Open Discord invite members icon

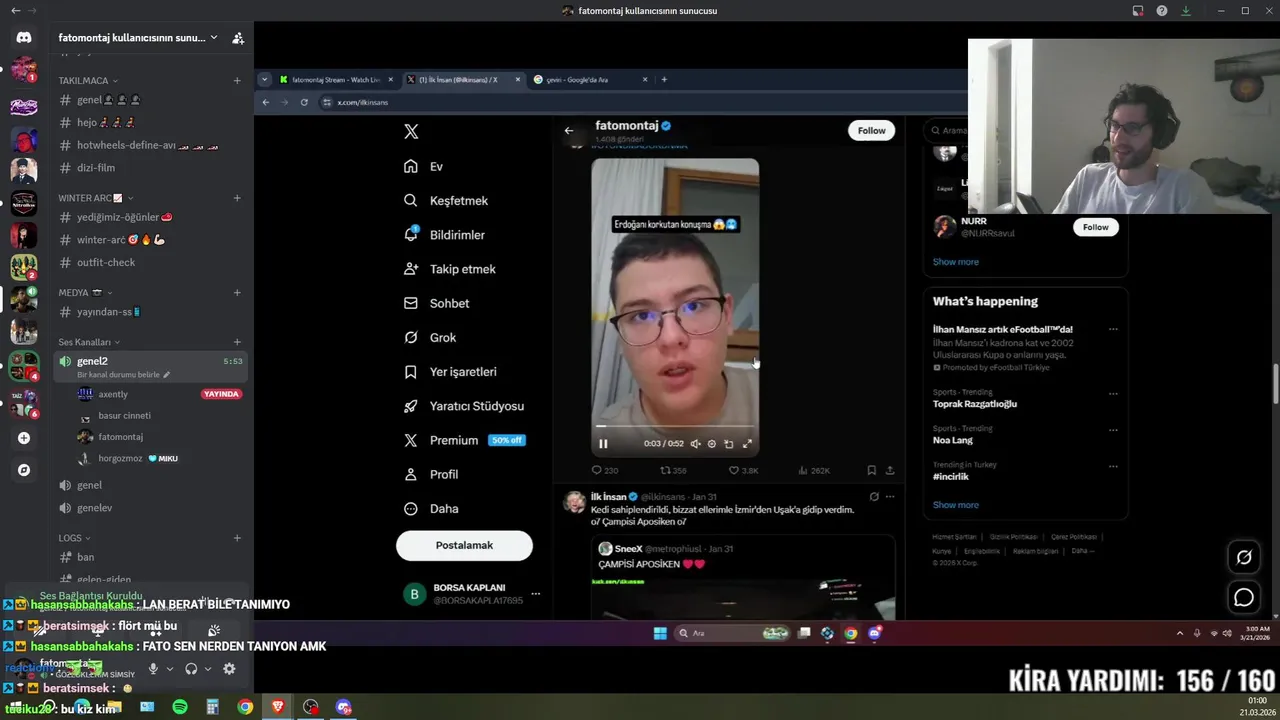[237, 38]
